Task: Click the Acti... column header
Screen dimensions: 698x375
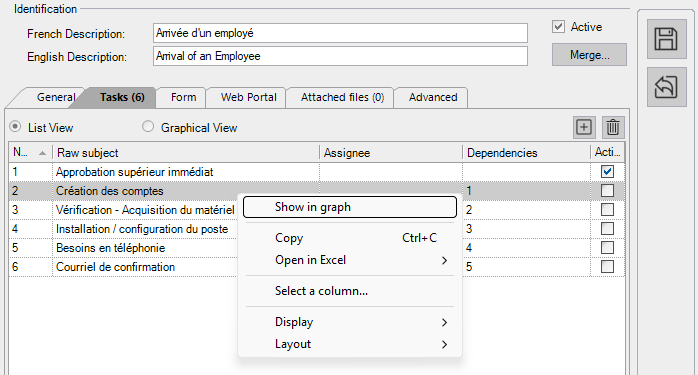Action: point(608,153)
